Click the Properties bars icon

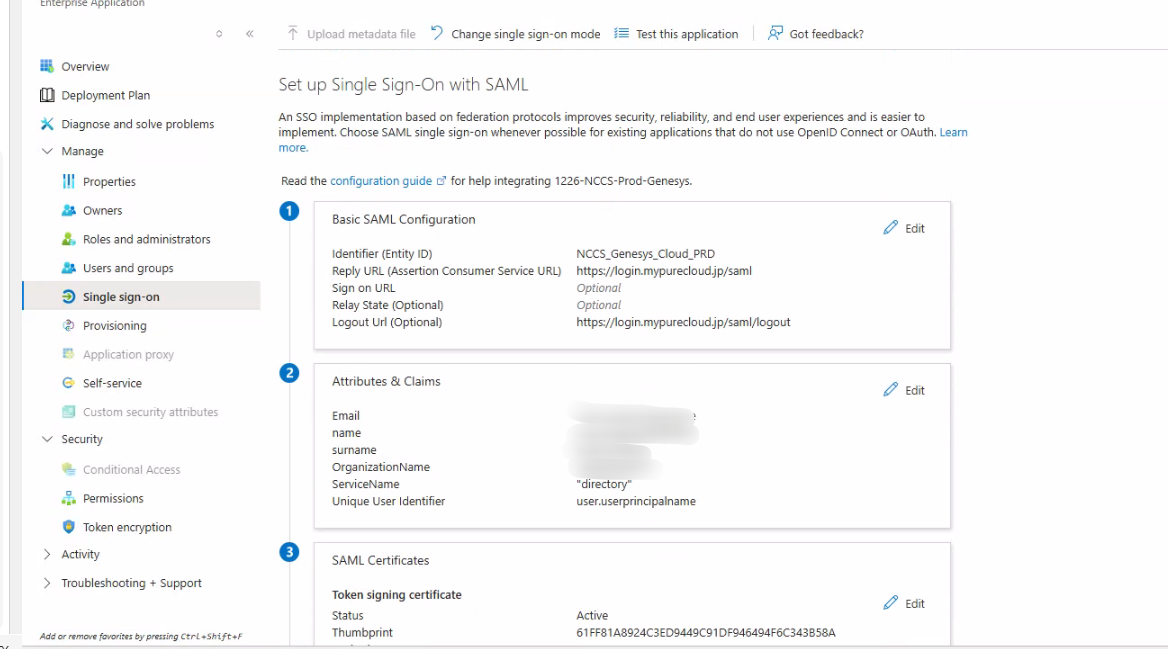[68, 181]
